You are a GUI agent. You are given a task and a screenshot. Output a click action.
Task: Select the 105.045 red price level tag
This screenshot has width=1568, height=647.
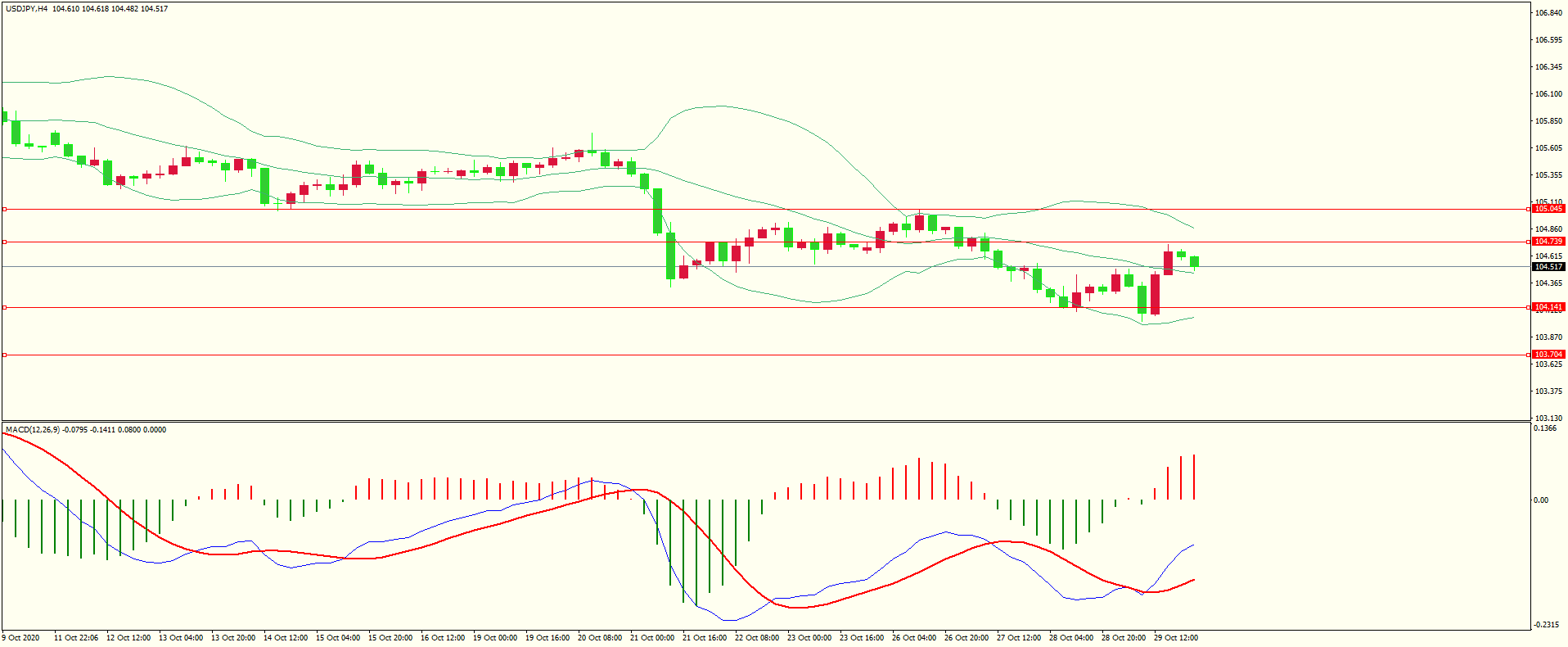[1548, 209]
